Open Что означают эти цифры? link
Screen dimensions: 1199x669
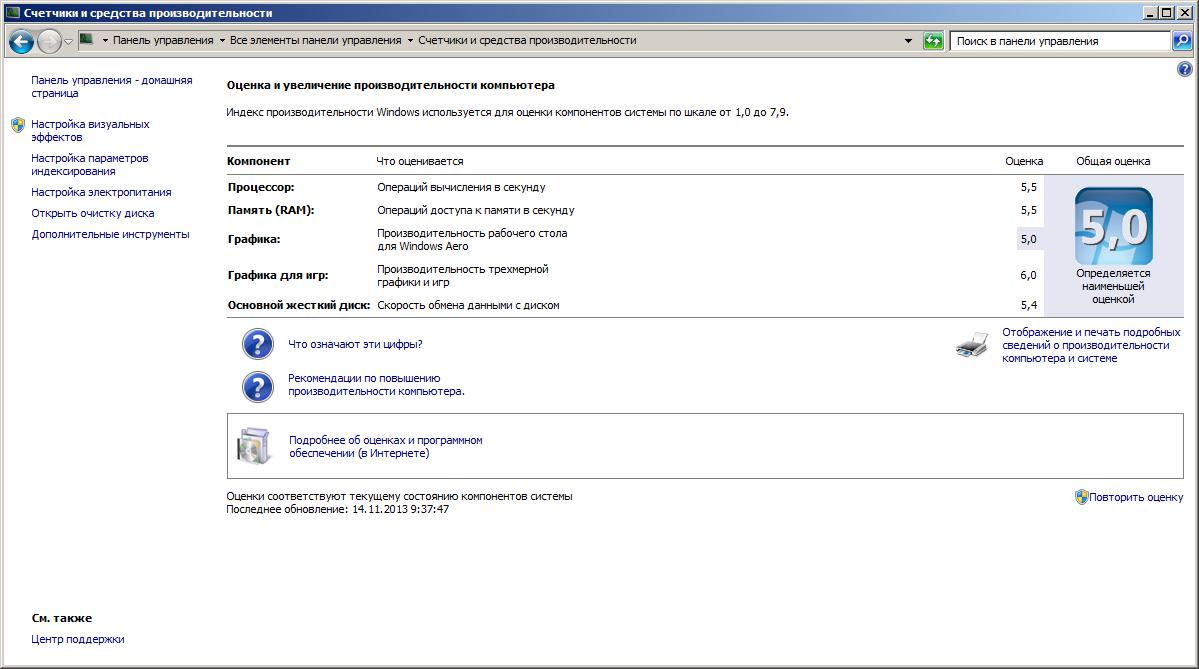point(355,344)
